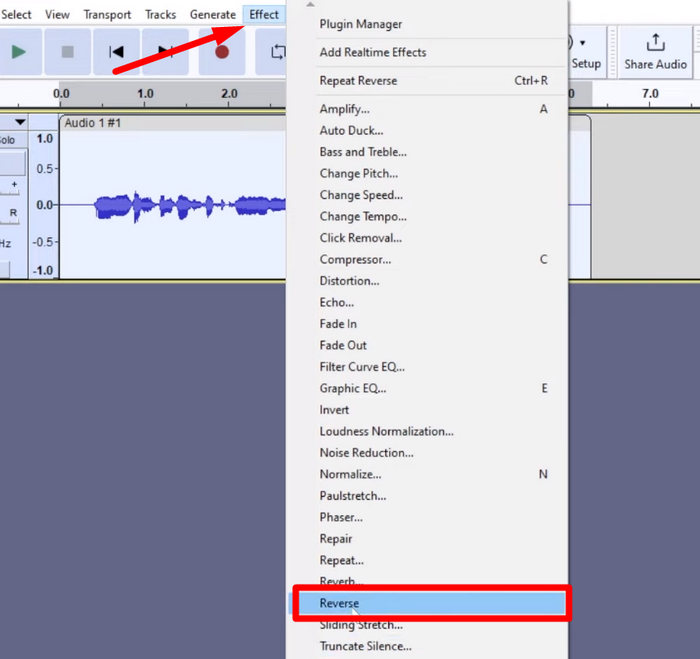This screenshot has width=700, height=659.
Task: Open Graphic EQ... effect
Action: click(427, 388)
